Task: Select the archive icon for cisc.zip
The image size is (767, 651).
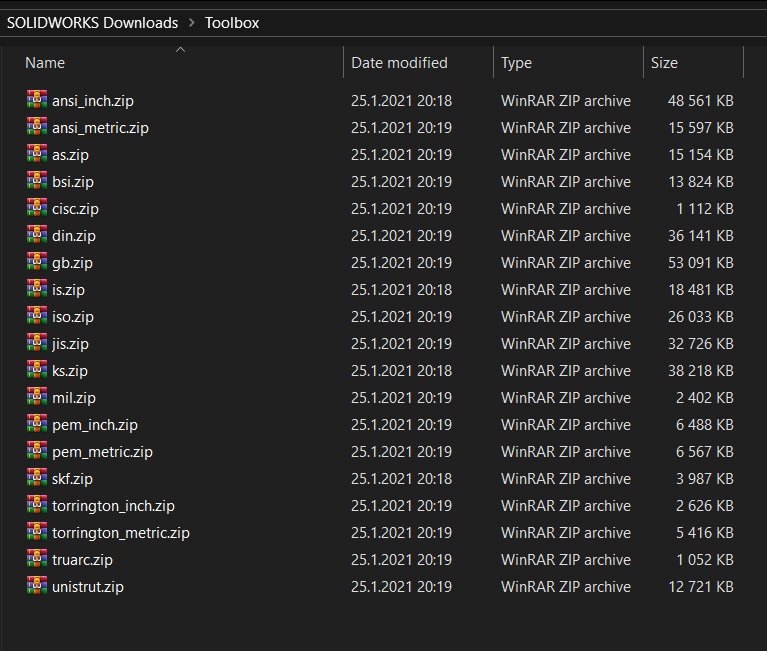Action: tap(37, 207)
